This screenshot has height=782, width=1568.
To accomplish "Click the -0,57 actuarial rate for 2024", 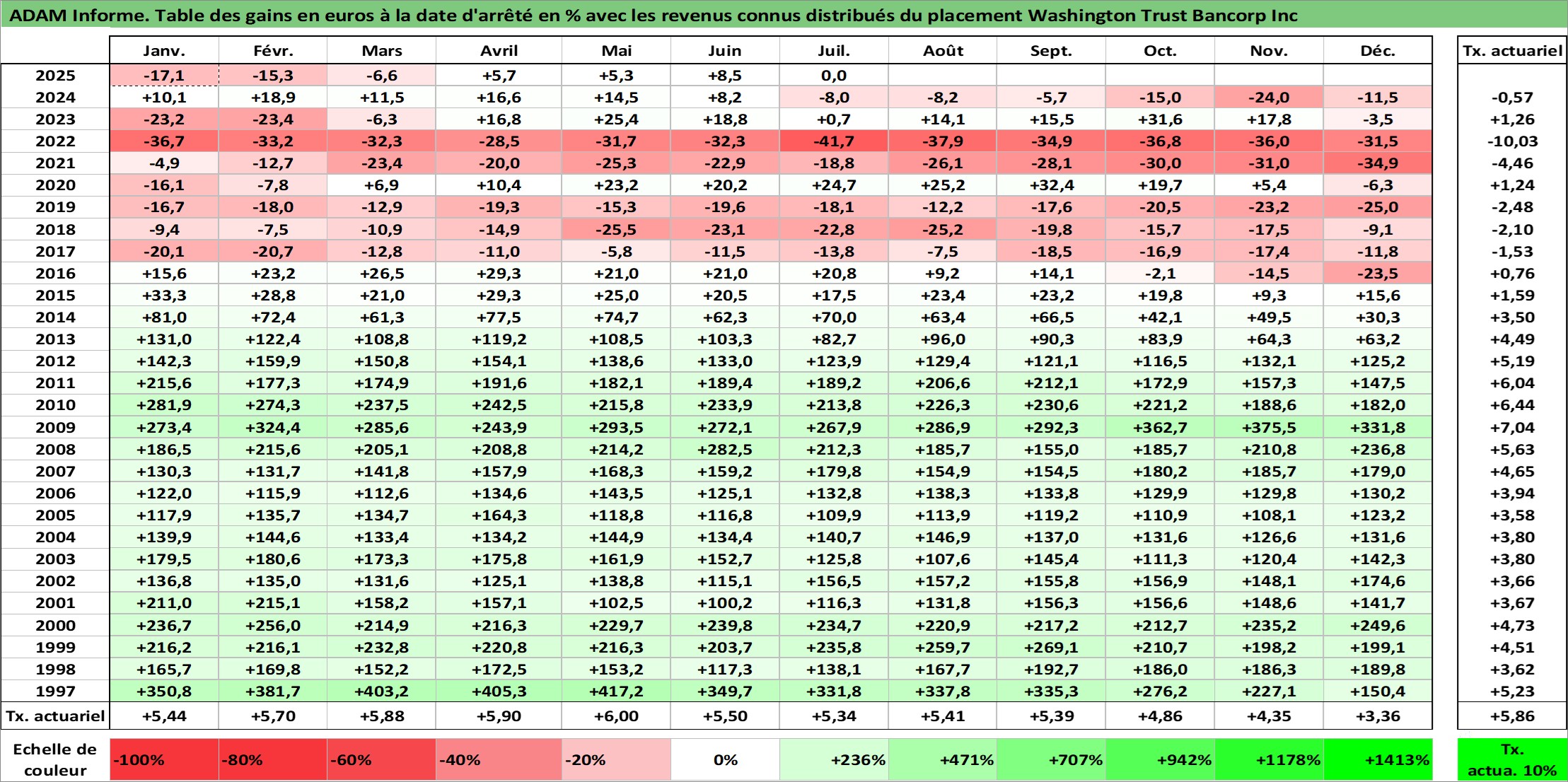I will [x=1512, y=98].
